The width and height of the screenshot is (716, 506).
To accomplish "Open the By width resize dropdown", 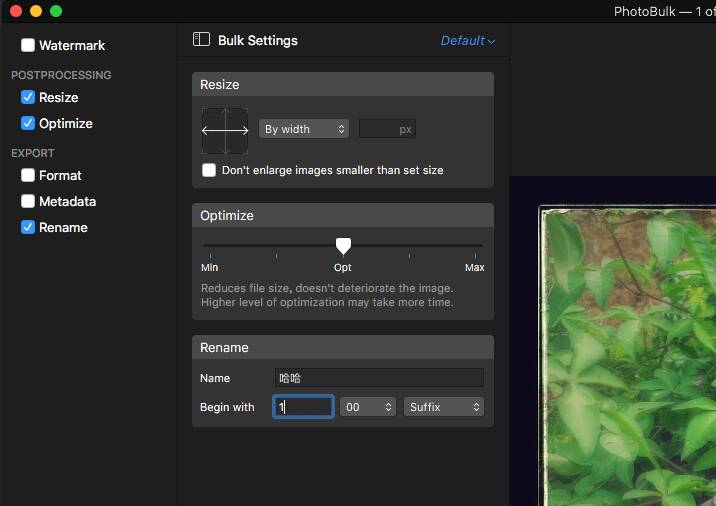I will [x=304, y=129].
